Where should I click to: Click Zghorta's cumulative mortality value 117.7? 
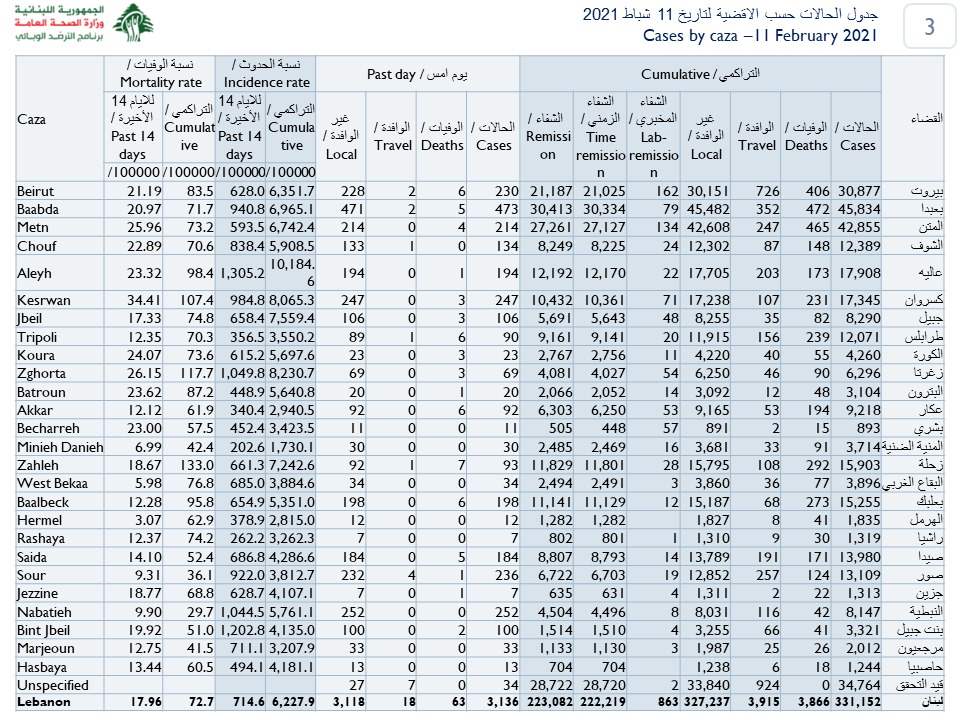pos(197,373)
